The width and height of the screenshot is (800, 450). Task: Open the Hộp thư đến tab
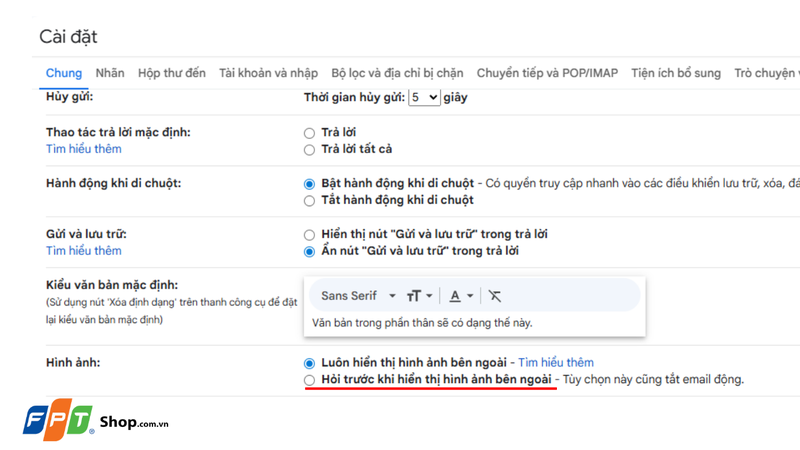coord(171,73)
